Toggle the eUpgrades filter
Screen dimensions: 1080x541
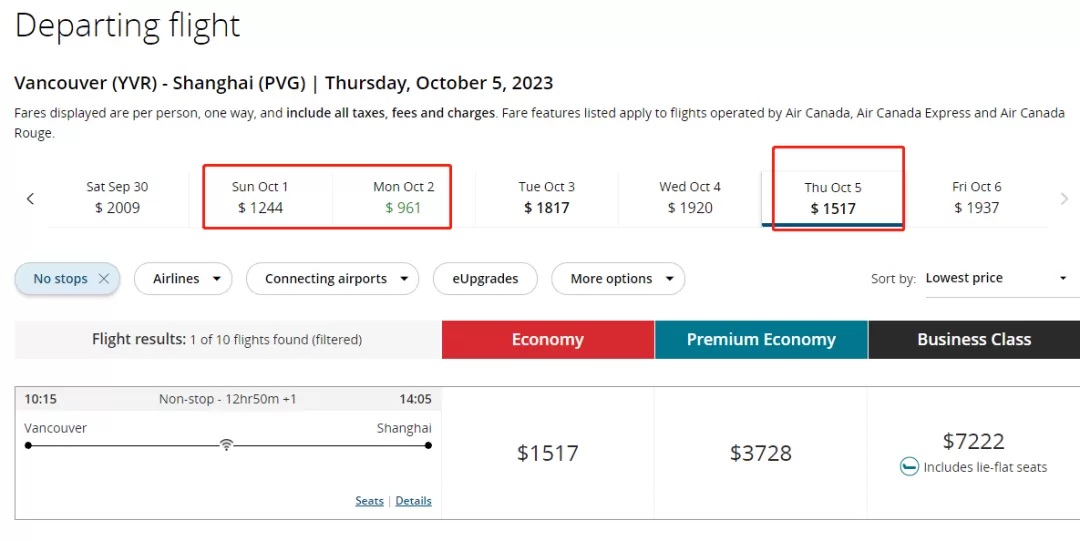485,278
